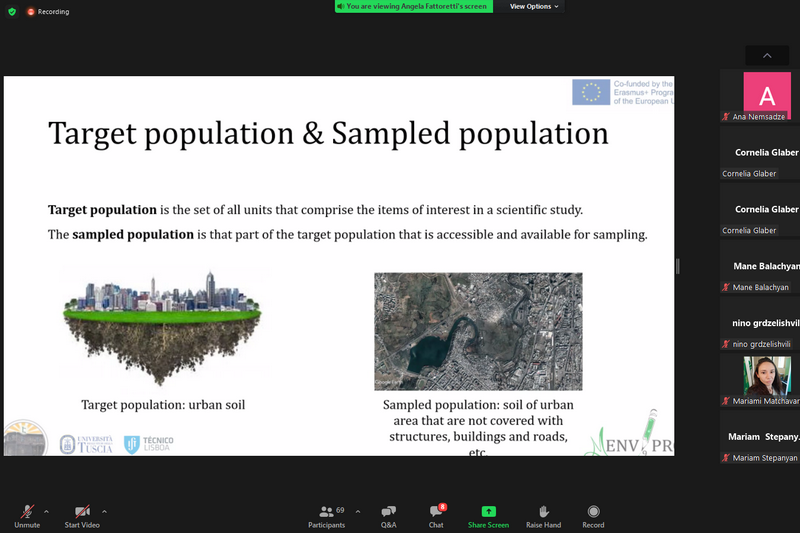Select the second Cornelia Glaber tile
Screen dimensions: 800x533
[x=760, y=210]
